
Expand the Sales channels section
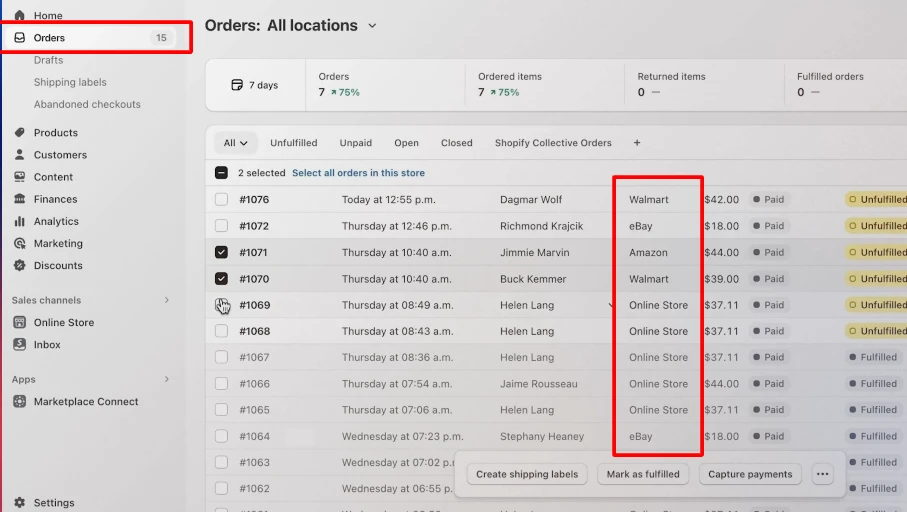167,300
